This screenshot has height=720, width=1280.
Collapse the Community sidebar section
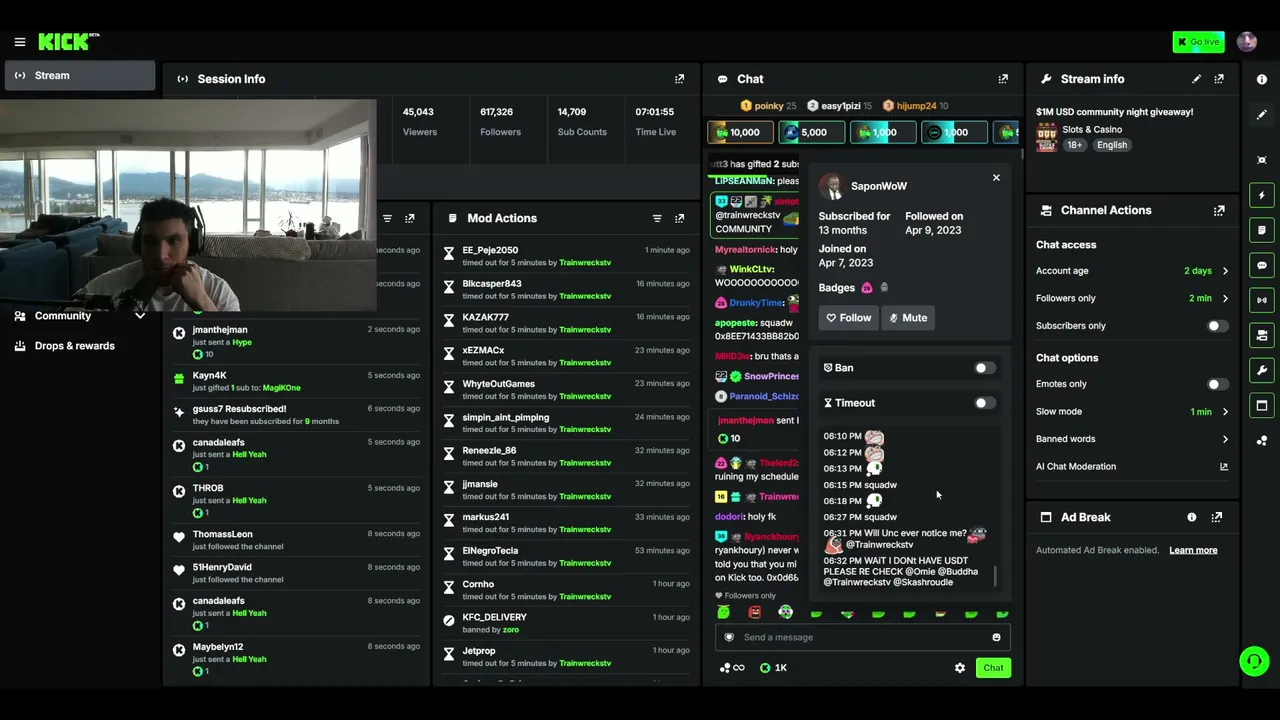tap(140, 316)
